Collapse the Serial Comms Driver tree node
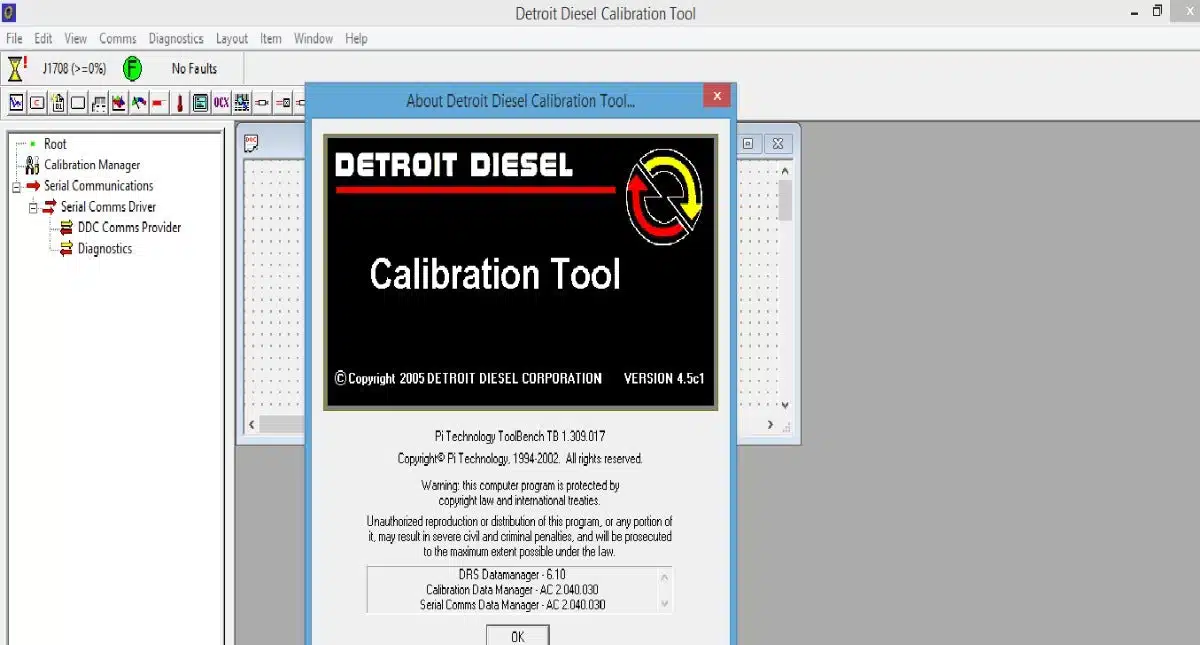Screen dimensions: 1200x645 tap(33, 207)
